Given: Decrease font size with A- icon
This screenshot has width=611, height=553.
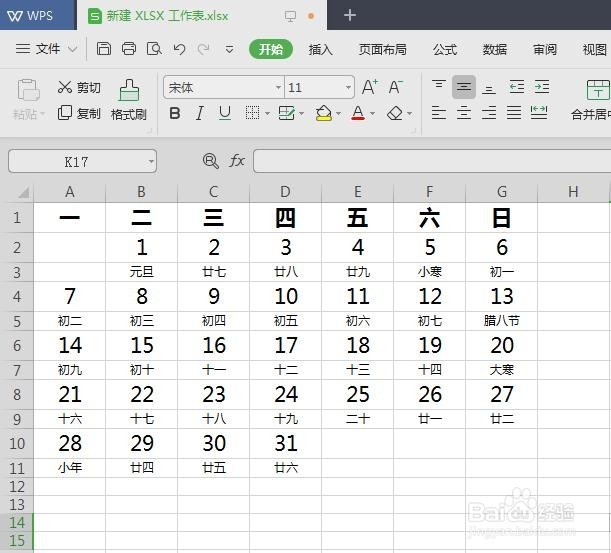Looking at the screenshot, I should (396, 87).
